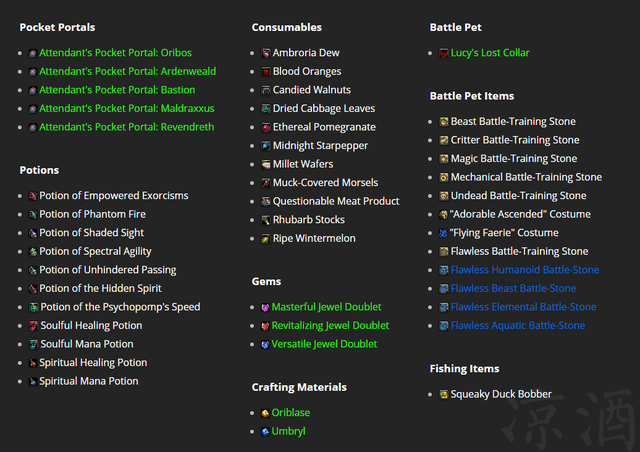Open the Questionable Meat Product entry

(x=336, y=202)
